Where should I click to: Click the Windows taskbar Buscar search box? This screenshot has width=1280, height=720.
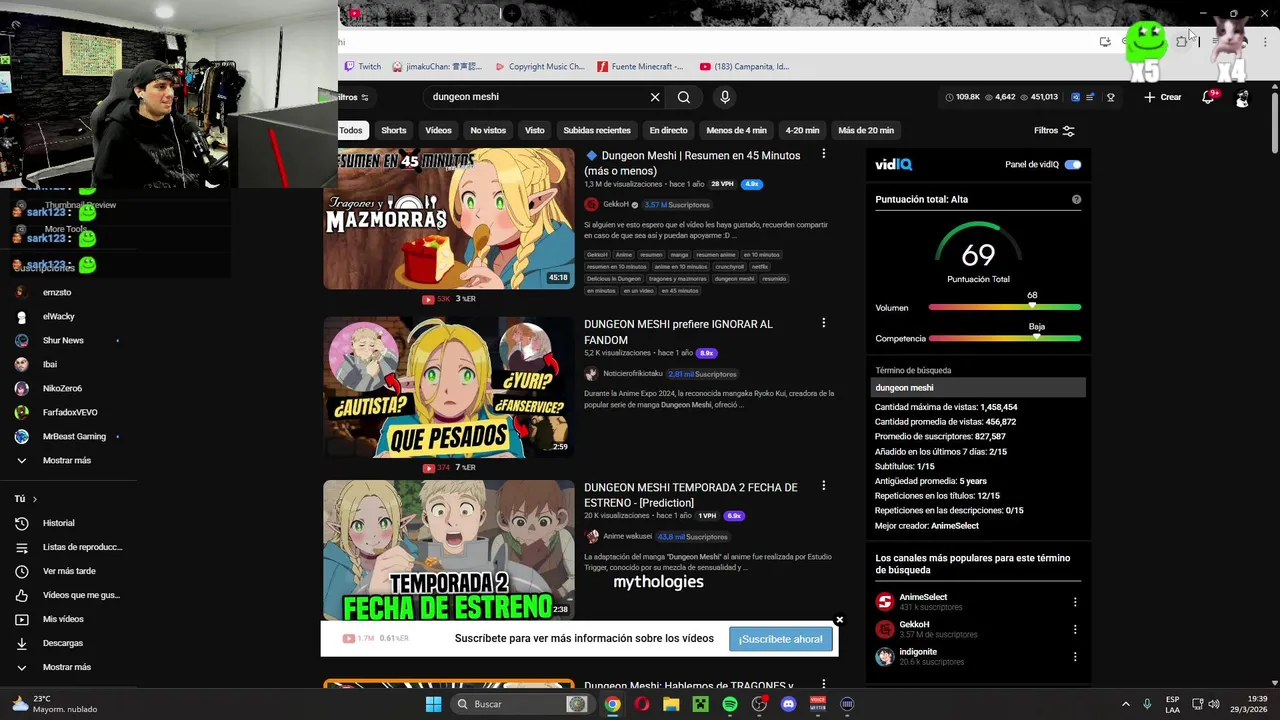(520, 704)
